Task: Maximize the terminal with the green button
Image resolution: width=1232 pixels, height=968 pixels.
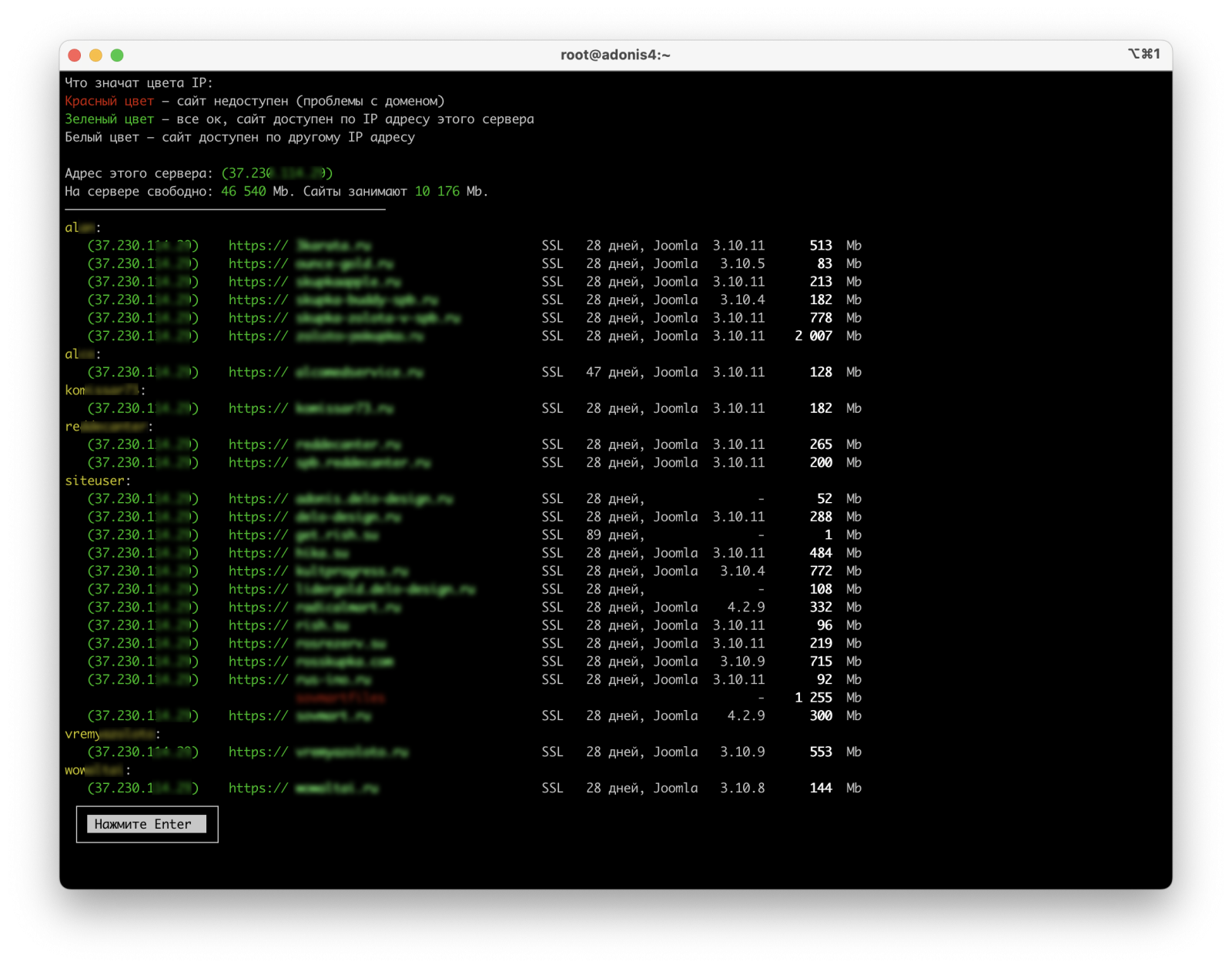Action: [x=117, y=55]
